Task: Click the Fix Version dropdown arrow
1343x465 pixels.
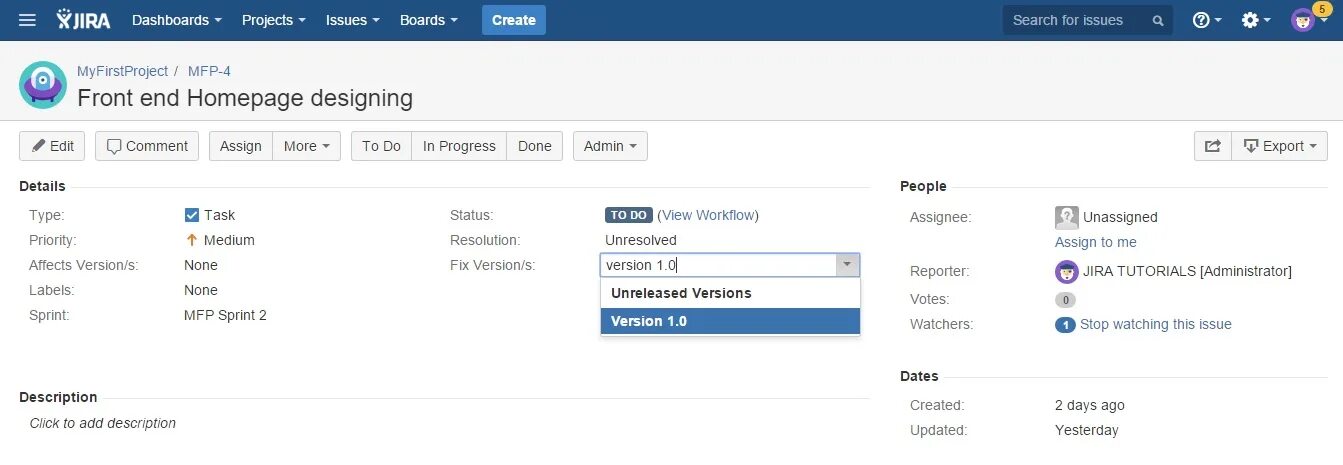Action: click(x=848, y=265)
